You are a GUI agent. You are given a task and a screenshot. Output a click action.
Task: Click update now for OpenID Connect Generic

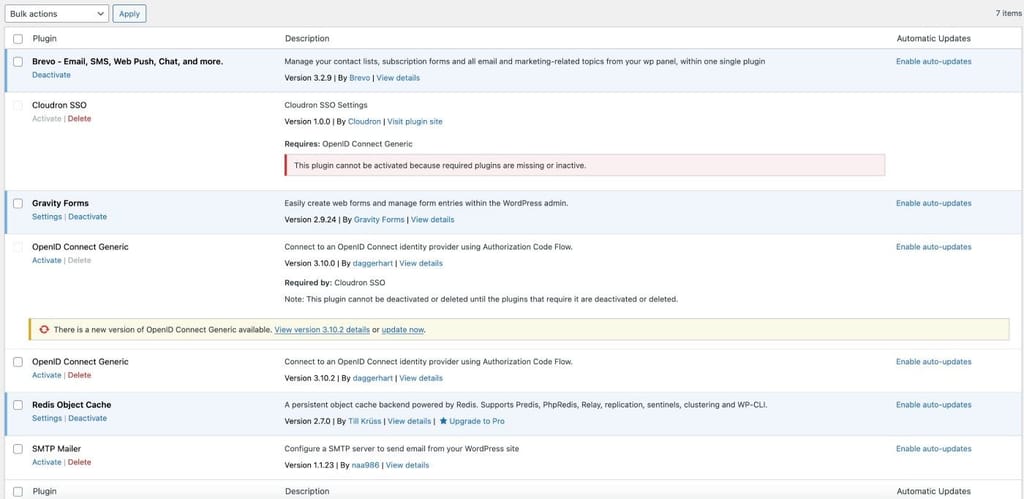(403, 329)
